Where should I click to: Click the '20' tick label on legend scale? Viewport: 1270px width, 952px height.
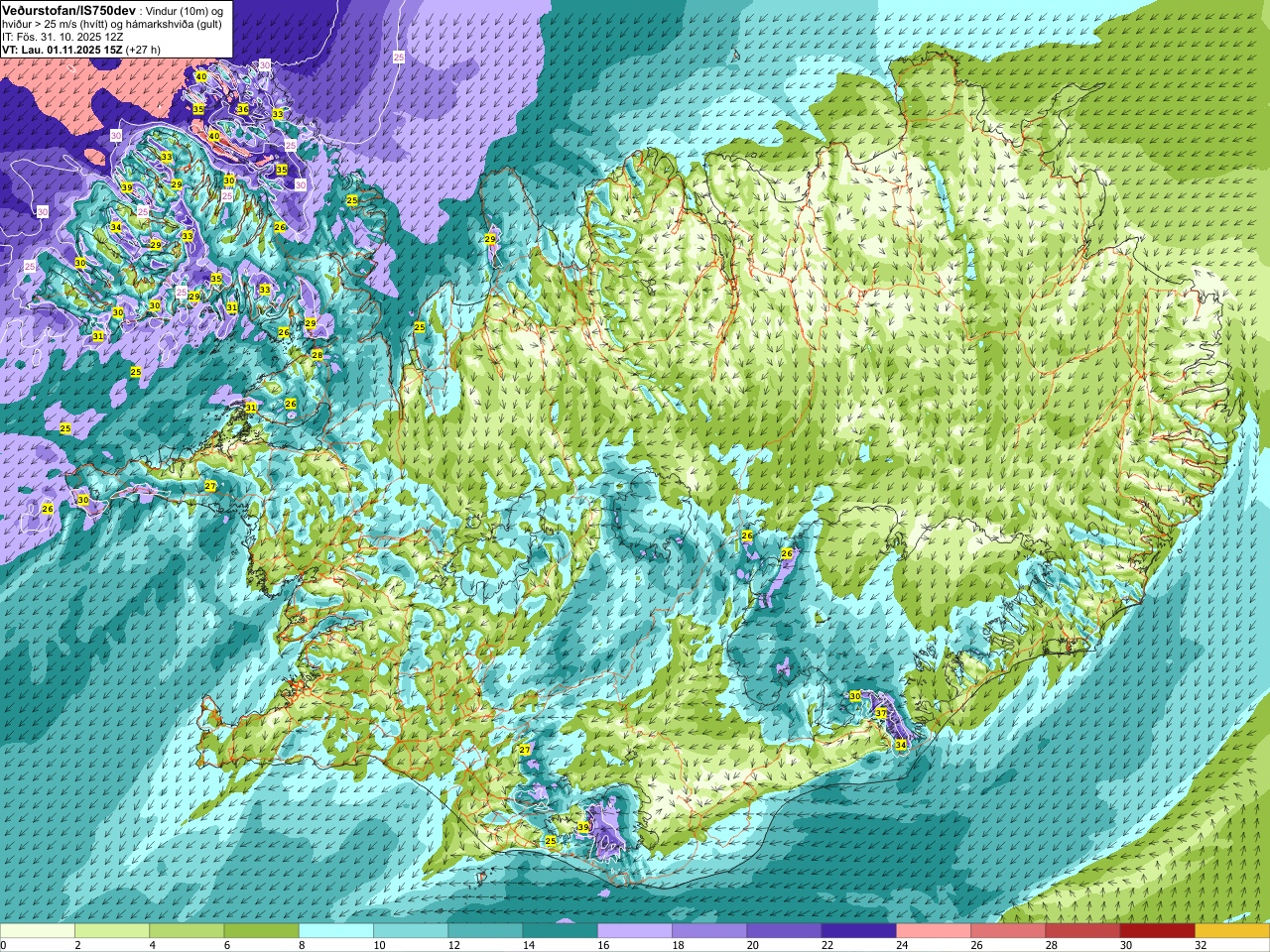pos(751,945)
